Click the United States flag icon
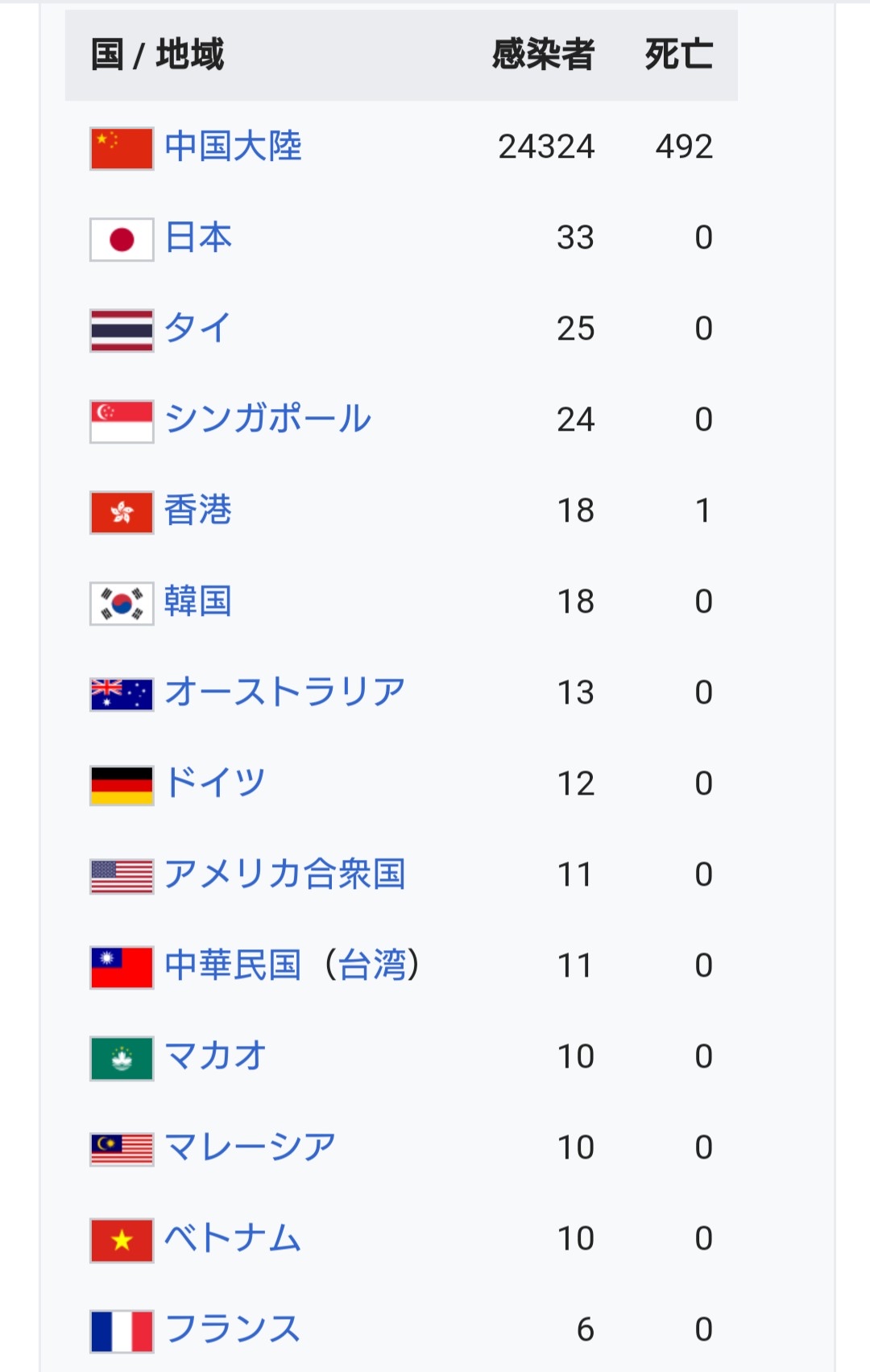The image size is (870, 1372). (122, 877)
